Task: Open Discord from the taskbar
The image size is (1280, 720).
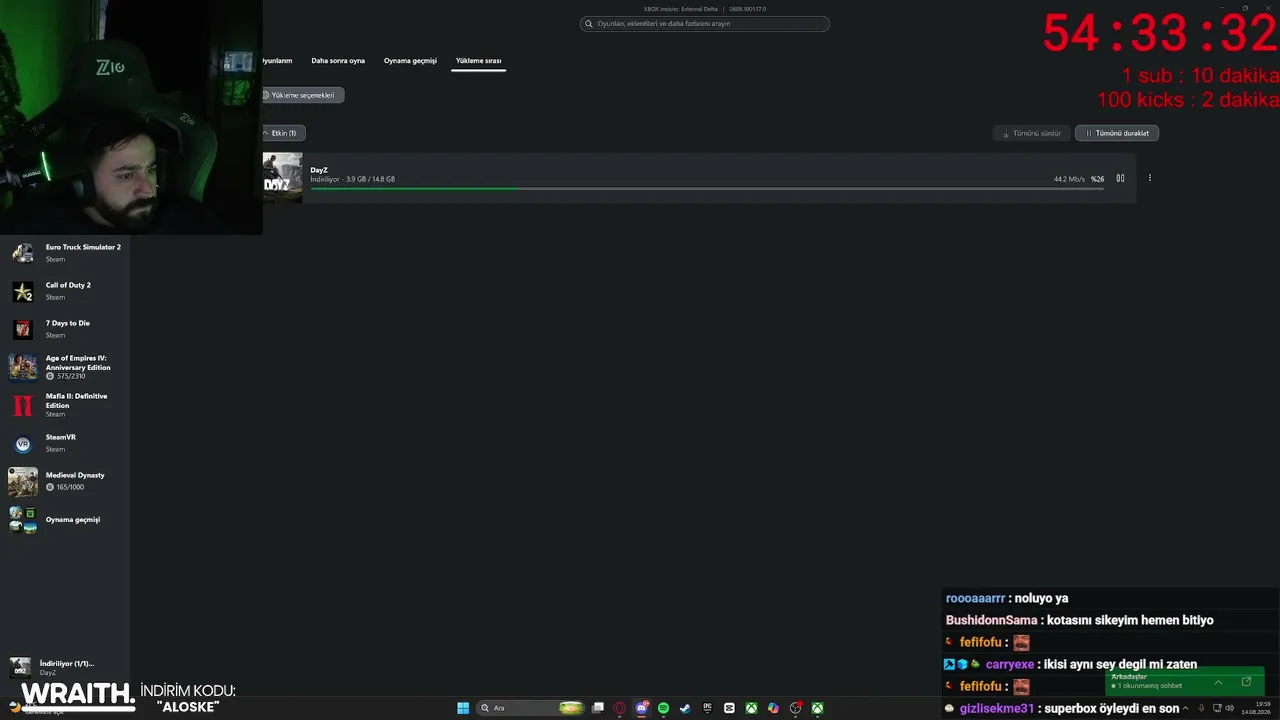Action: pyautogui.click(x=642, y=708)
